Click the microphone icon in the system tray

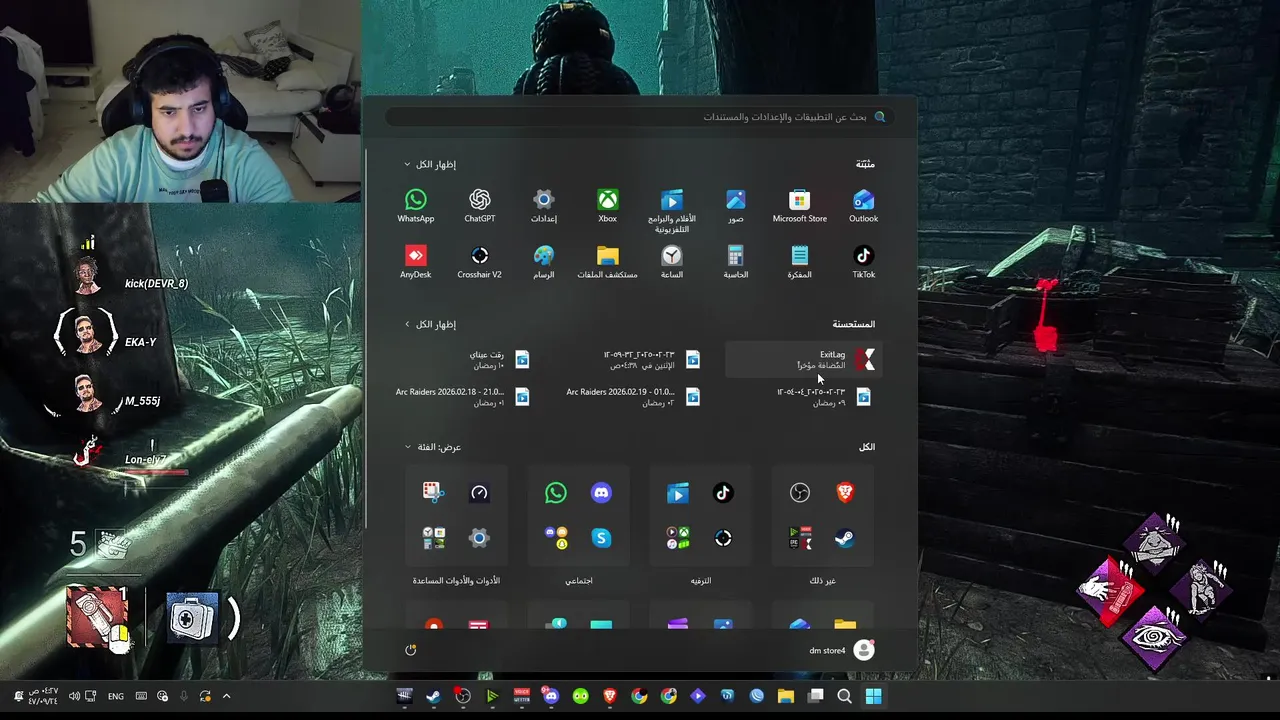tap(183, 696)
